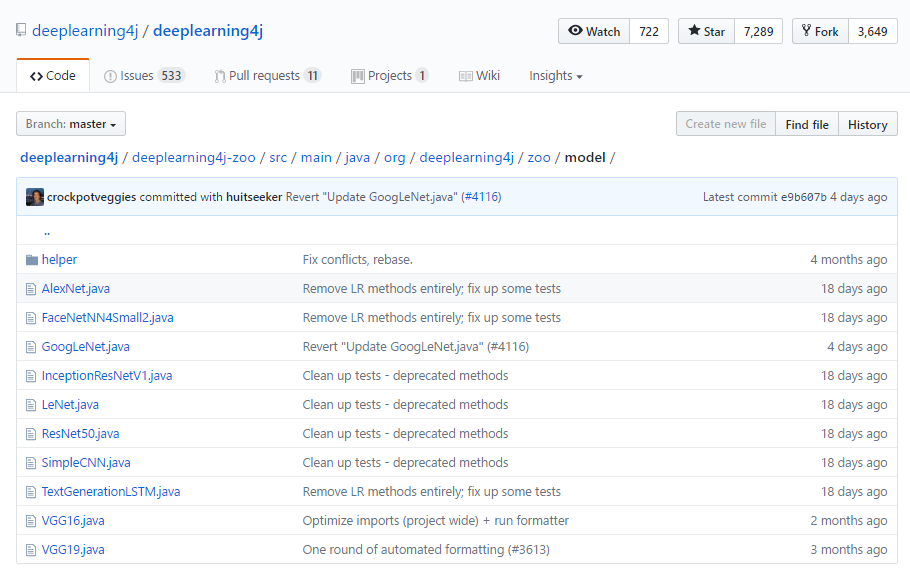Go to main folder in breadcrumb
This screenshot has height=580, width=910.
tap(316, 157)
